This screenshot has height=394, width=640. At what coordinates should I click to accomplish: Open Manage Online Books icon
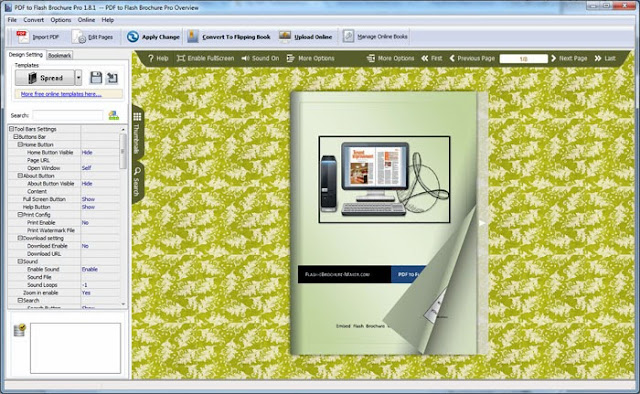click(348, 36)
